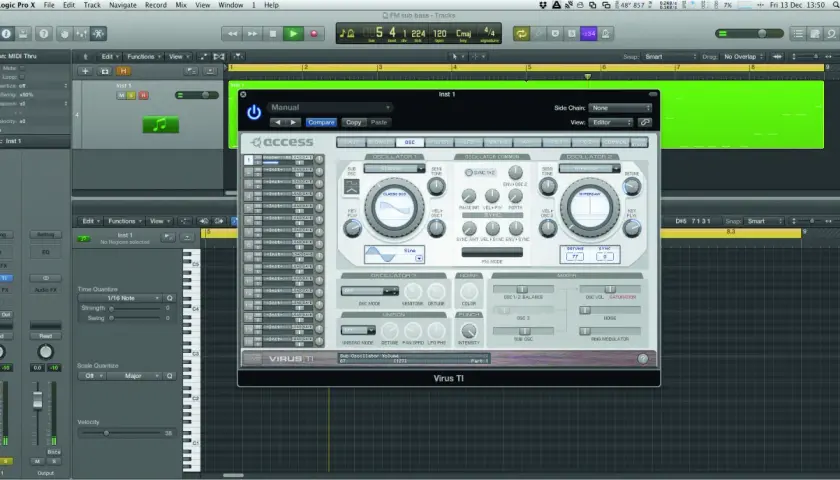Image resolution: width=840 pixels, height=480 pixels.
Task: Select next preset arrow in plugin header
Action: coord(293,123)
